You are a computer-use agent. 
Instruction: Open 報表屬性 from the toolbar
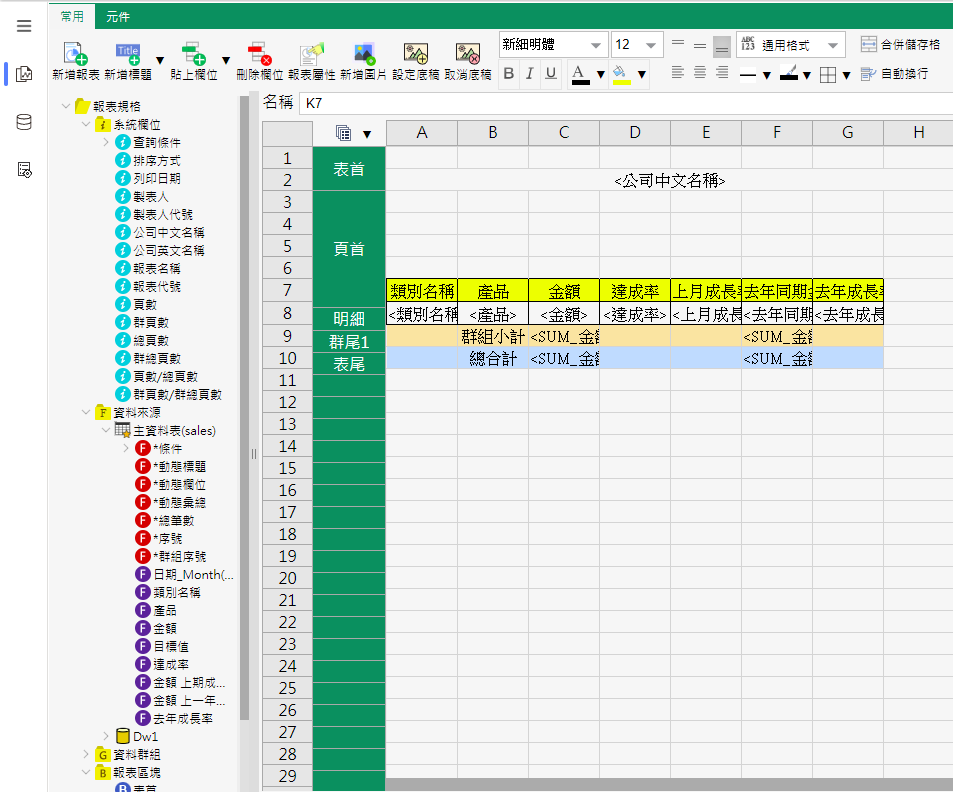[312, 61]
